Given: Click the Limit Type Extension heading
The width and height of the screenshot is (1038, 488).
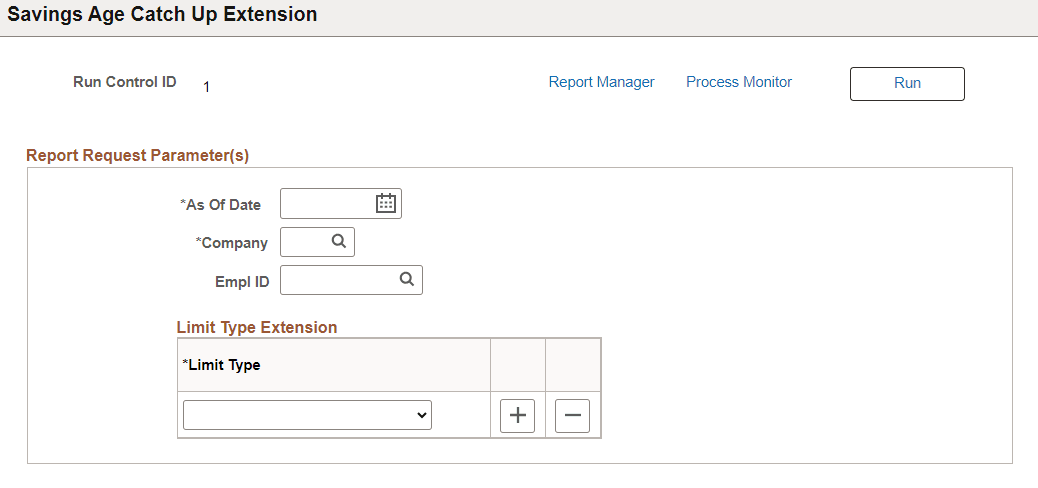Looking at the screenshot, I should pos(256,327).
